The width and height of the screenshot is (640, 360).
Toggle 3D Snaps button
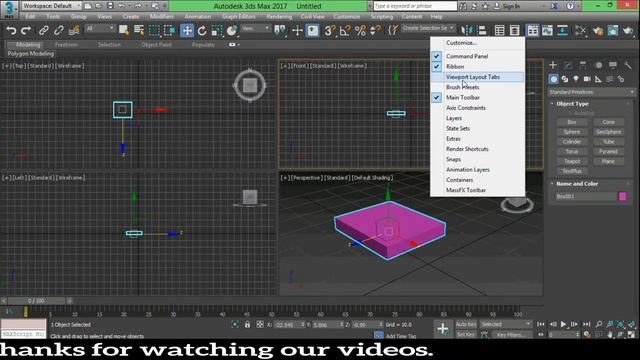coord(329,30)
